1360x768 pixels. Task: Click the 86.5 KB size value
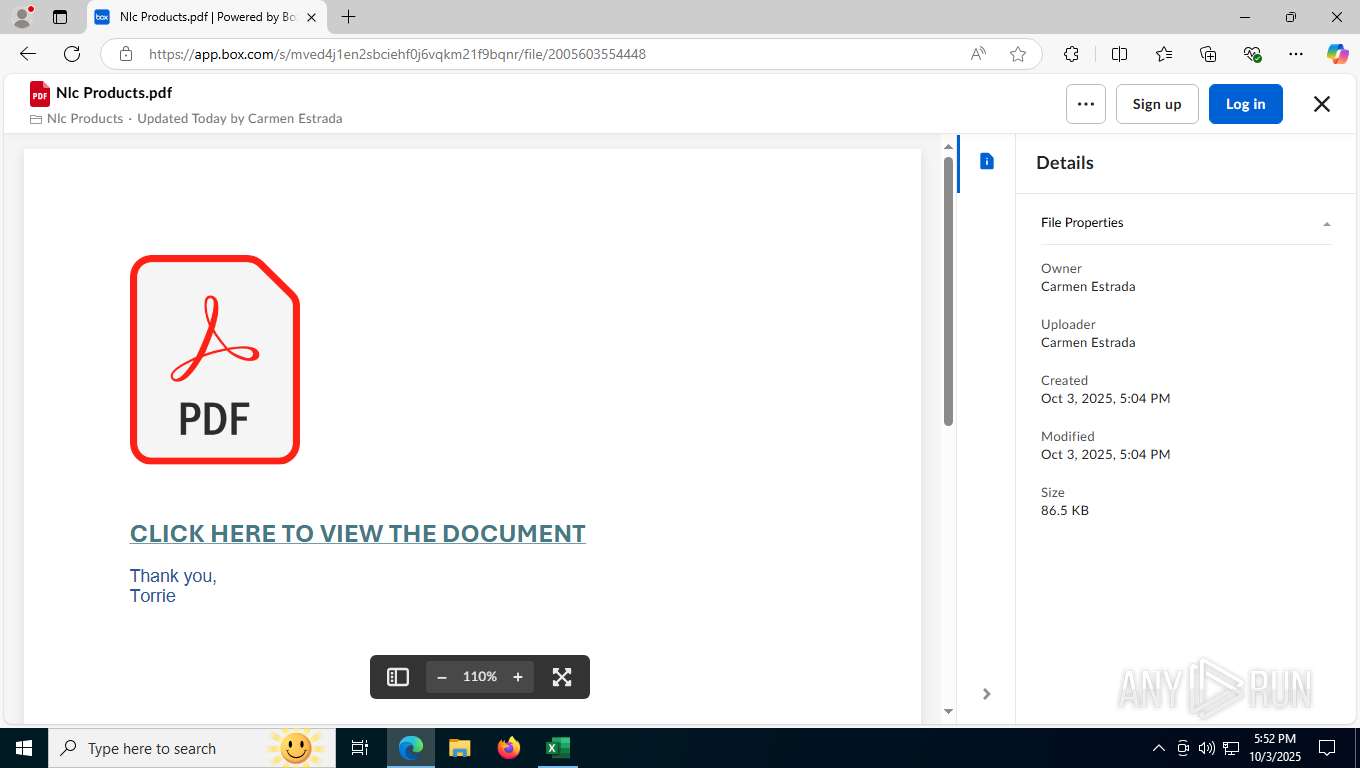click(1065, 510)
